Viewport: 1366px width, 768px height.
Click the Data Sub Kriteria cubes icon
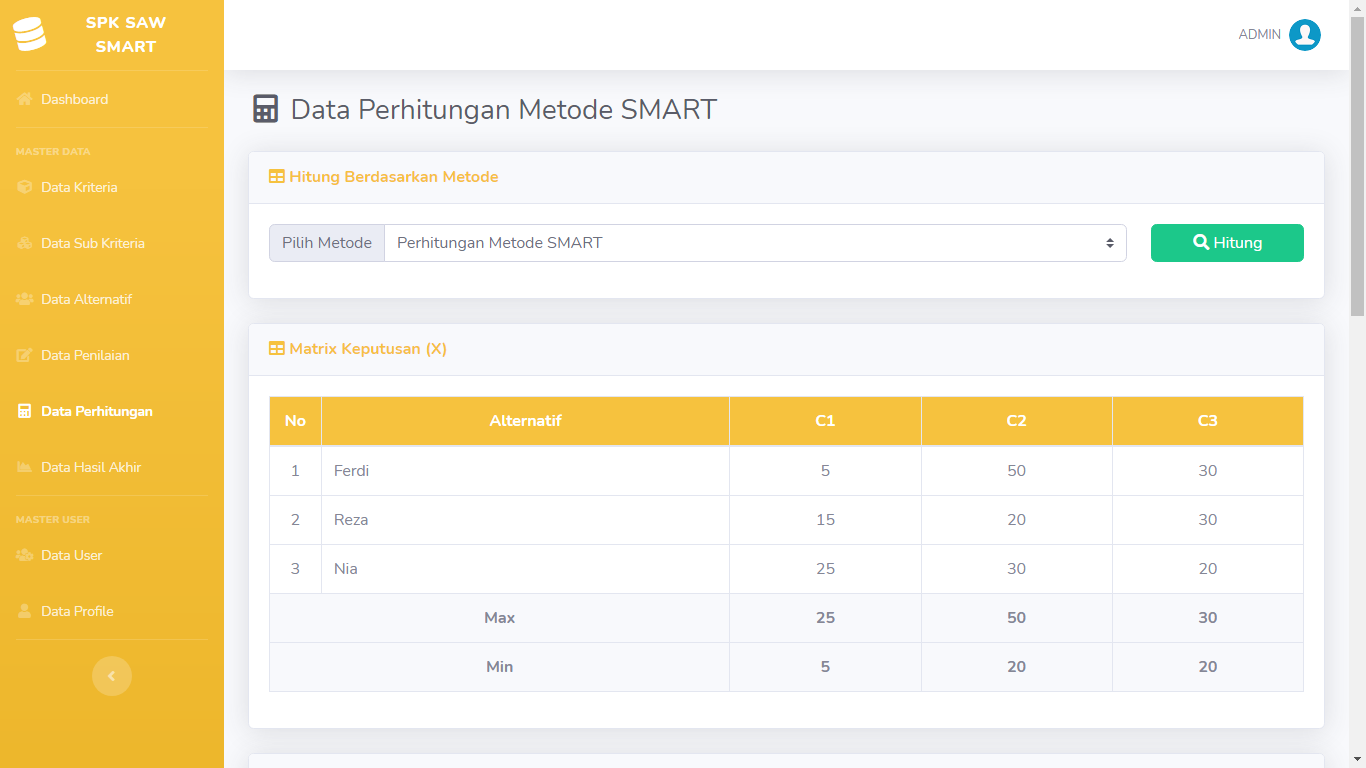[25, 243]
